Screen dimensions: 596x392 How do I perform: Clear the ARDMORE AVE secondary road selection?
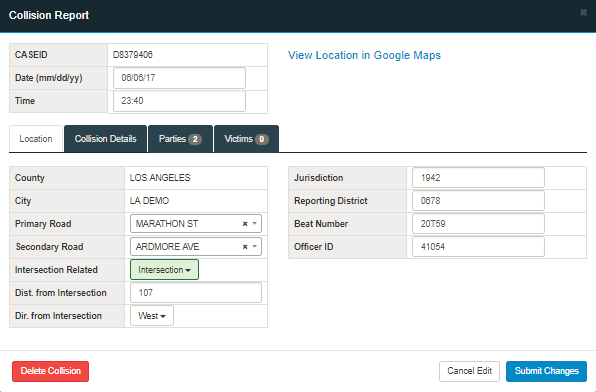(245, 247)
